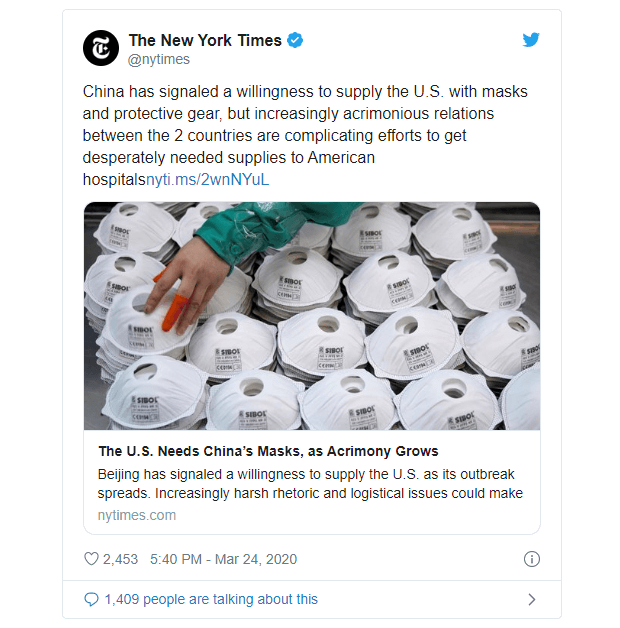Viewport: 620px width, 628px height.
Task: Click the article description starting with Beijing
Action: [310, 484]
